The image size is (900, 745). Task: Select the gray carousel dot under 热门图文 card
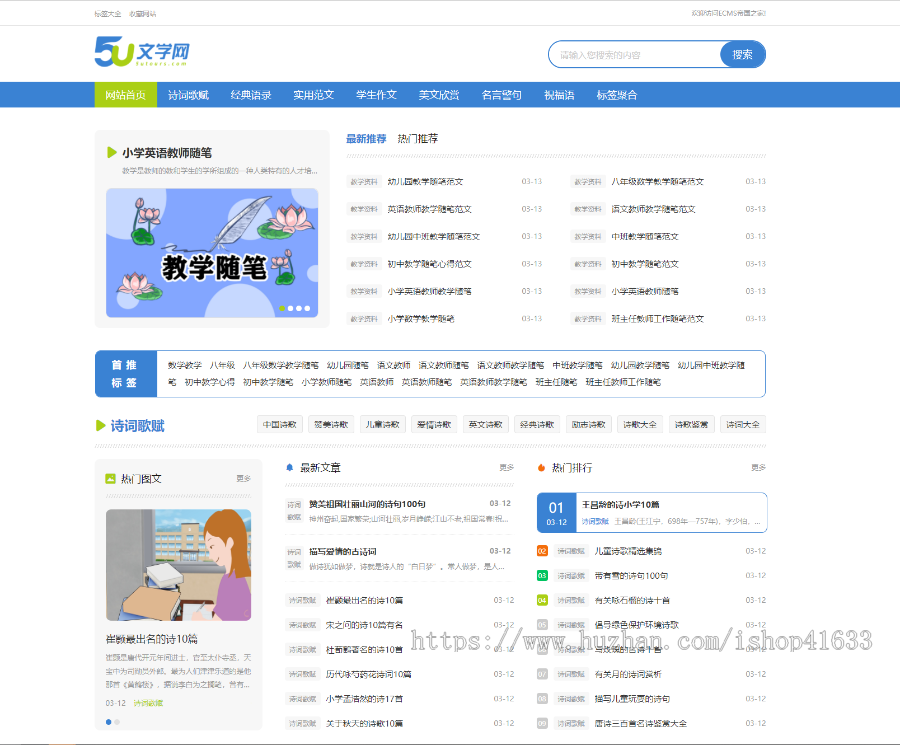(x=117, y=722)
